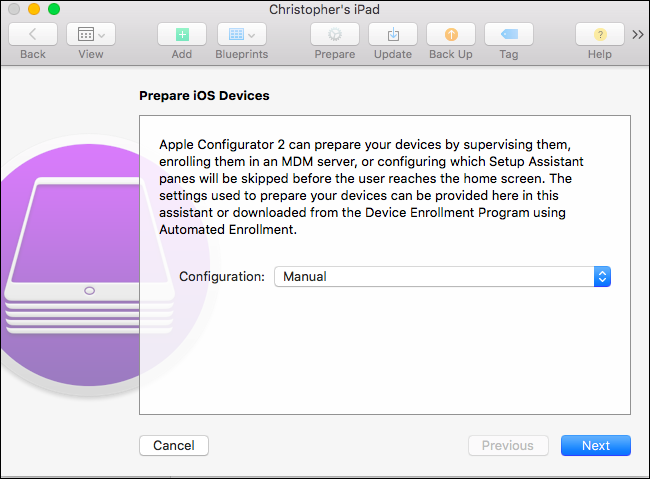
Task: Open the Configuration dropdown set to Manual
Action: coord(442,276)
